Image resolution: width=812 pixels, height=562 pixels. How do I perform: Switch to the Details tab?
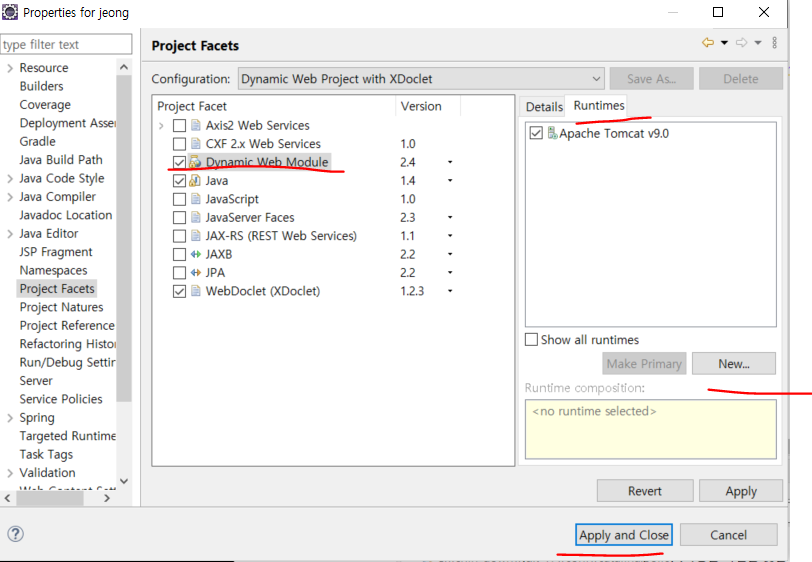point(544,107)
